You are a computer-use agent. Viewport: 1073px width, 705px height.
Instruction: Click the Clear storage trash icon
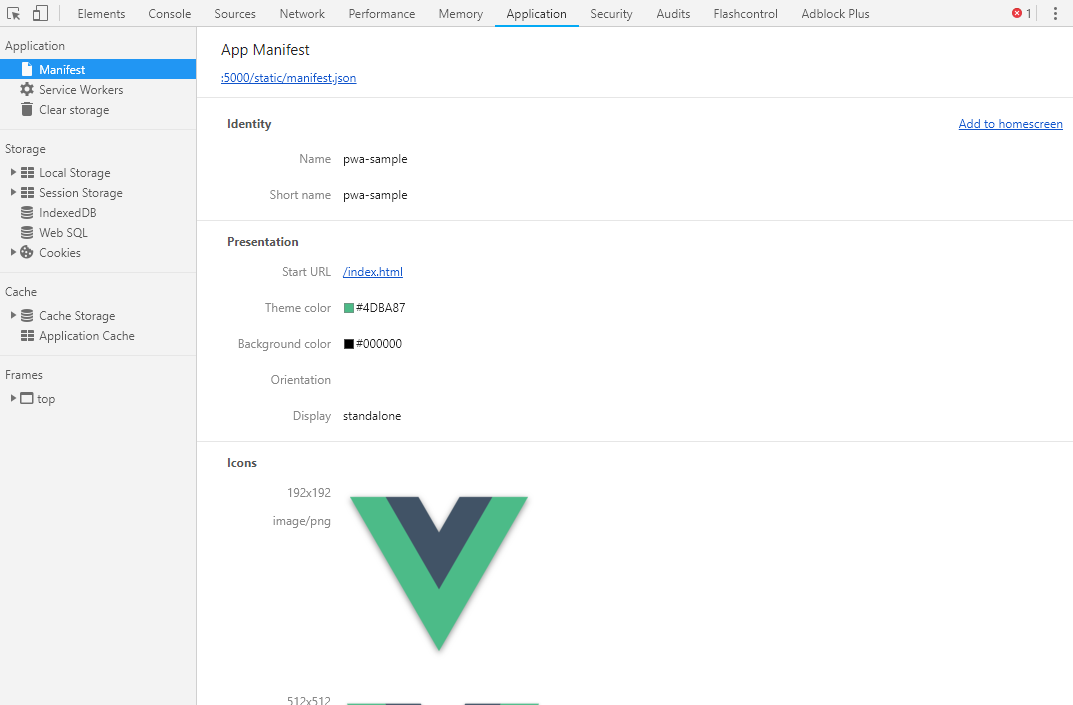pos(27,109)
